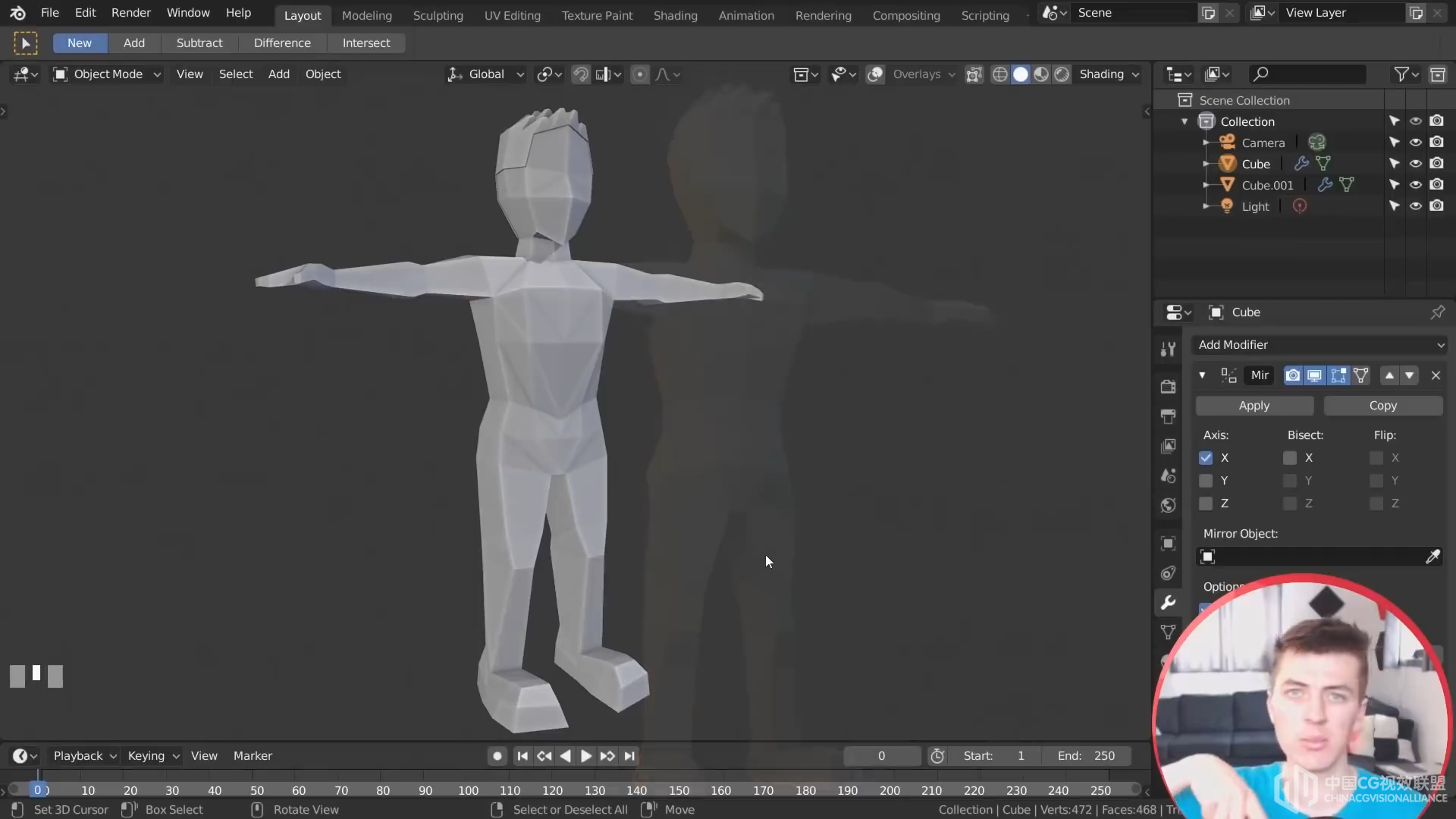Open Keying dropdown in timeline
This screenshot has width=1456, height=819.
(152, 756)
